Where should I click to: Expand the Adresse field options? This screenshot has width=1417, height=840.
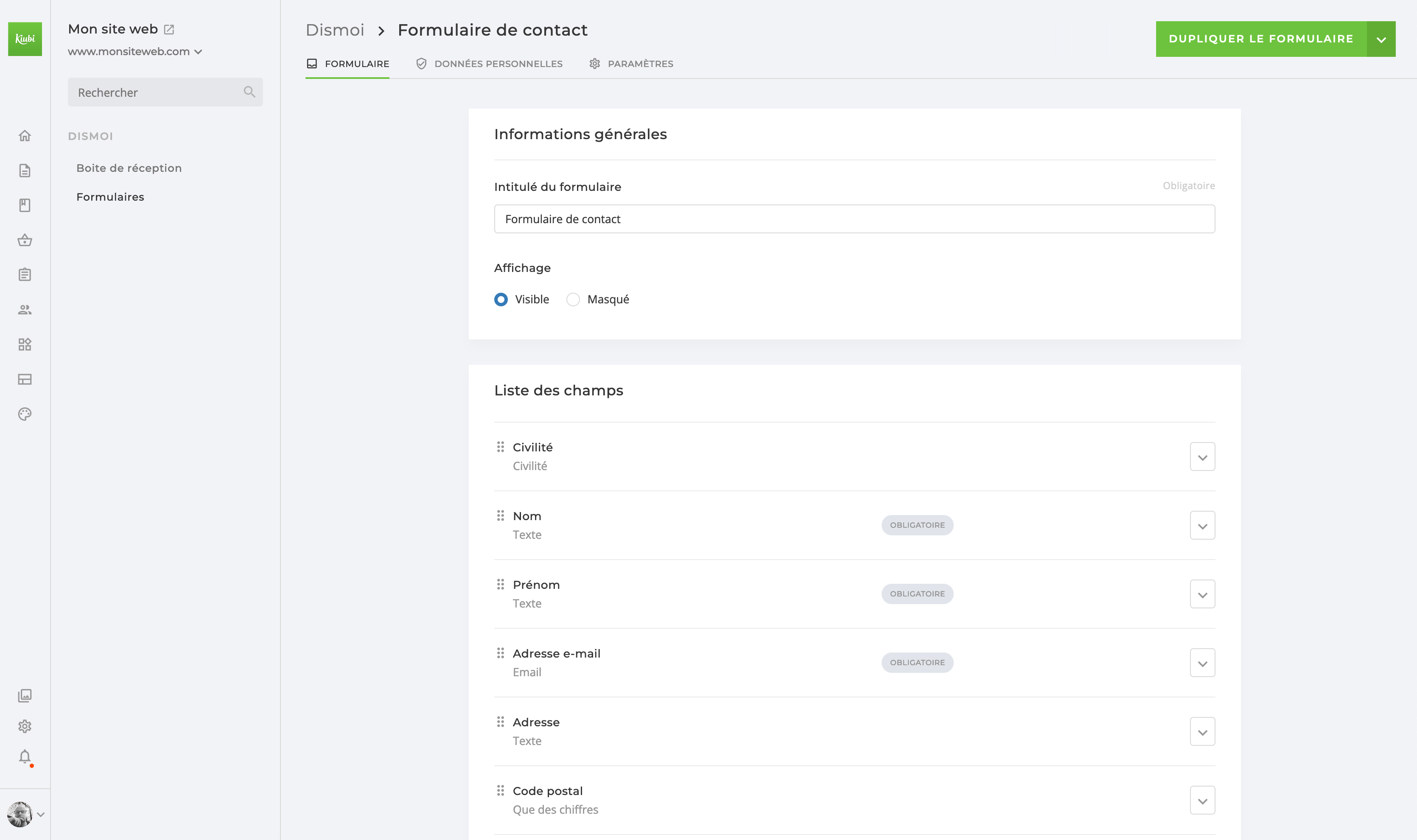click(1202, 731)
